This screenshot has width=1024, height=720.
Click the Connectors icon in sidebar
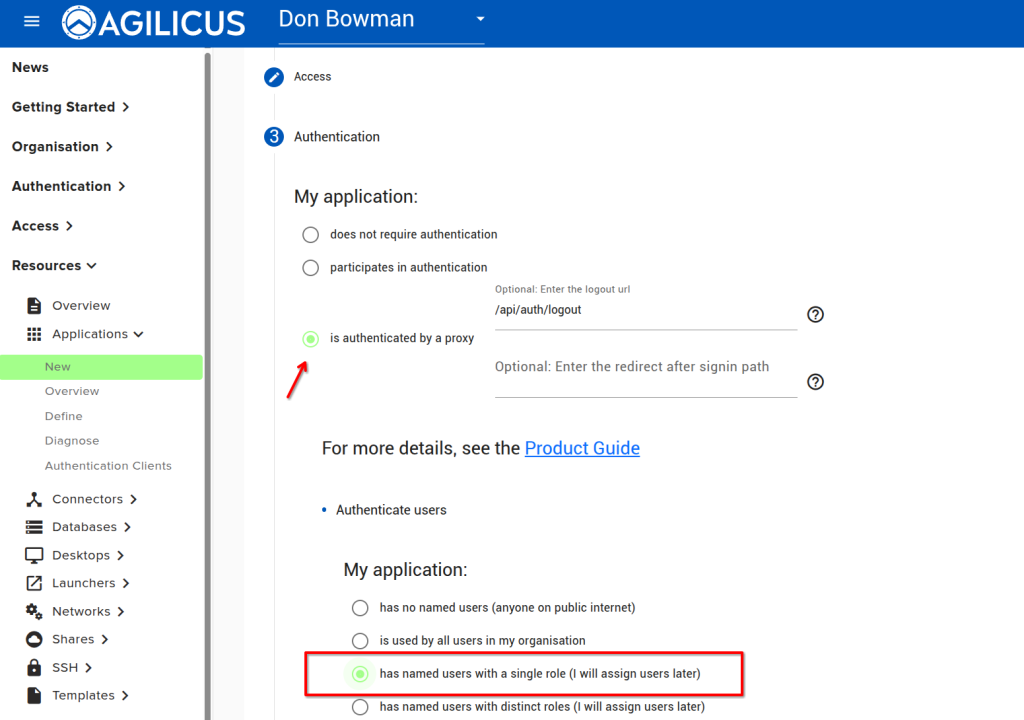click(34, 499)
